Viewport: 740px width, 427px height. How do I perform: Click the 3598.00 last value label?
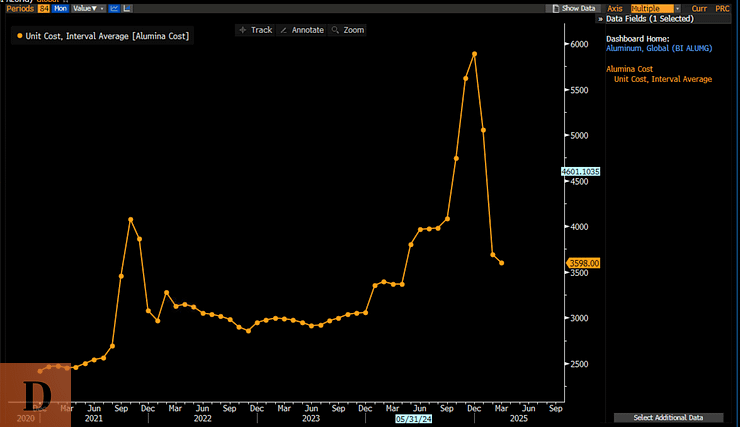click(584, 263)
